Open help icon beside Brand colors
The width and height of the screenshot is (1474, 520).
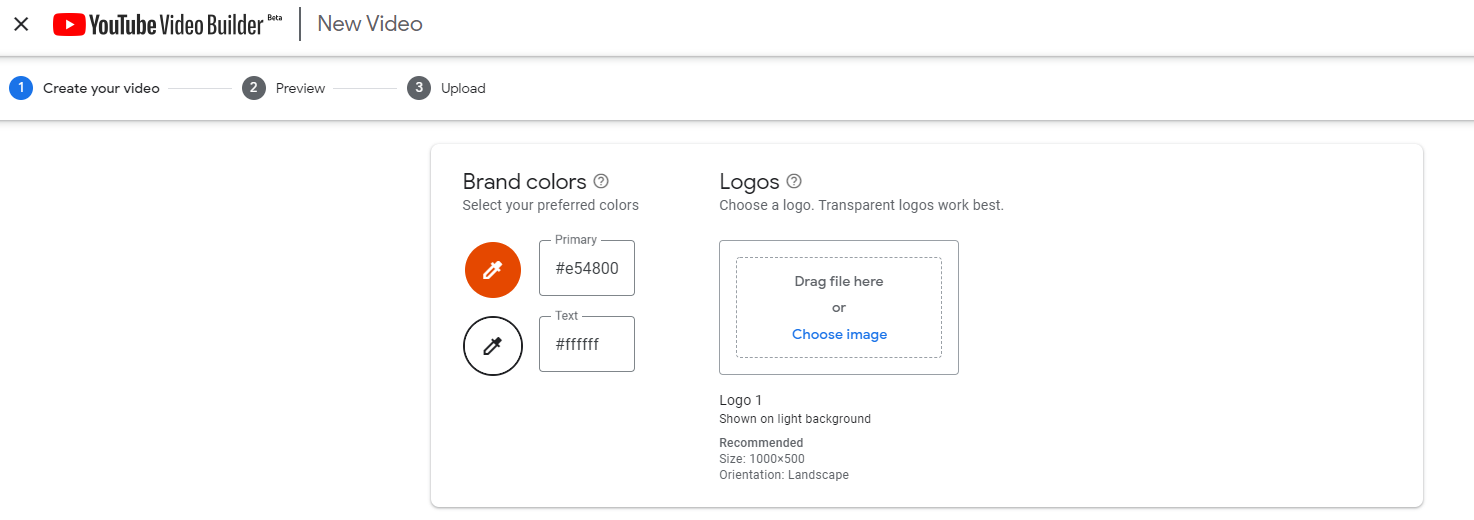(x=601, y=181)
